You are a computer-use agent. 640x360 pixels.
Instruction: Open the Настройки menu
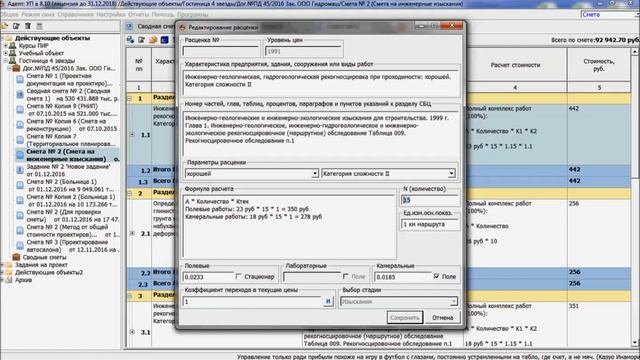[x=111, y=14]
